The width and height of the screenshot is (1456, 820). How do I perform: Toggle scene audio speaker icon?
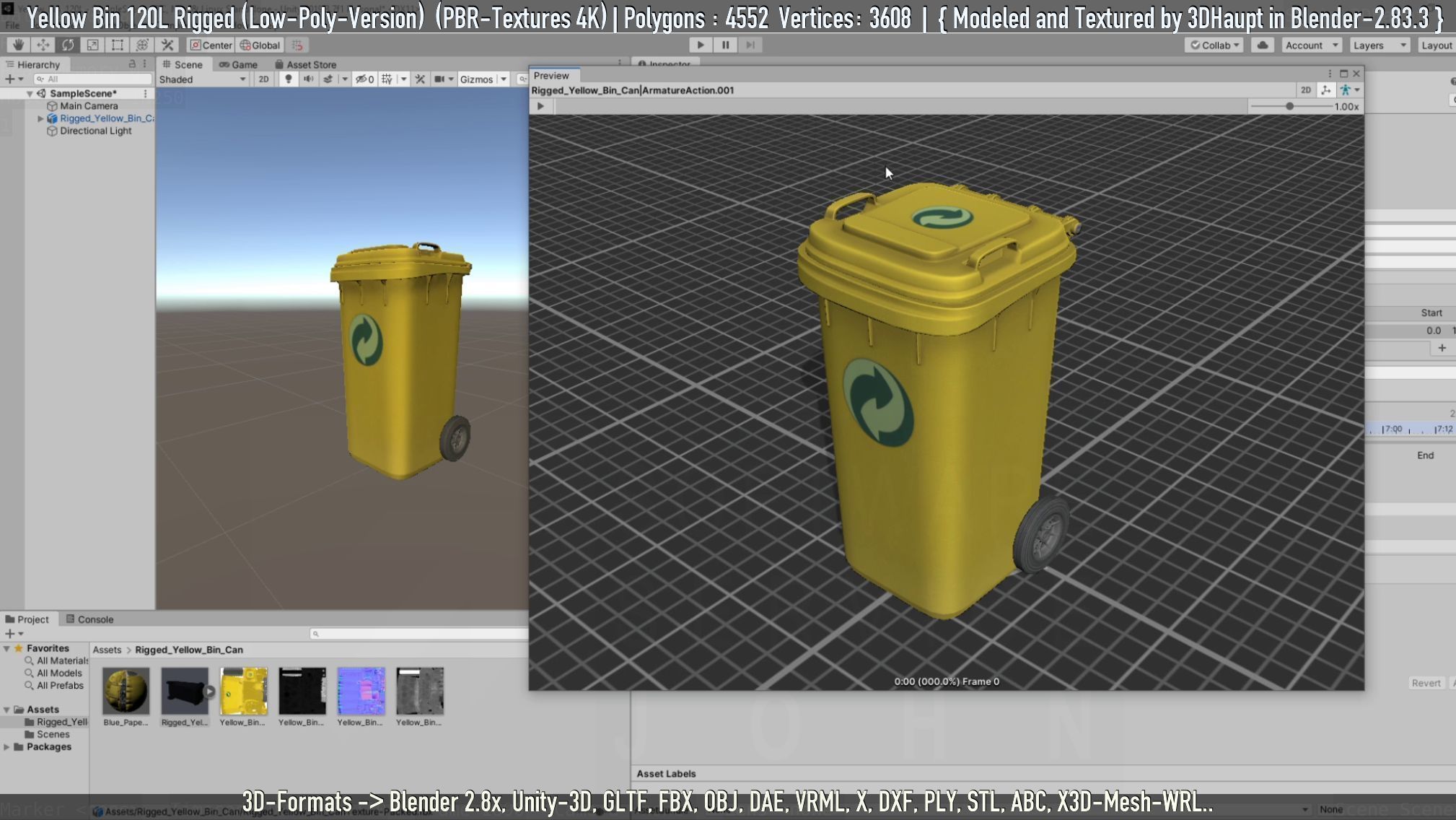click(308, 79)
